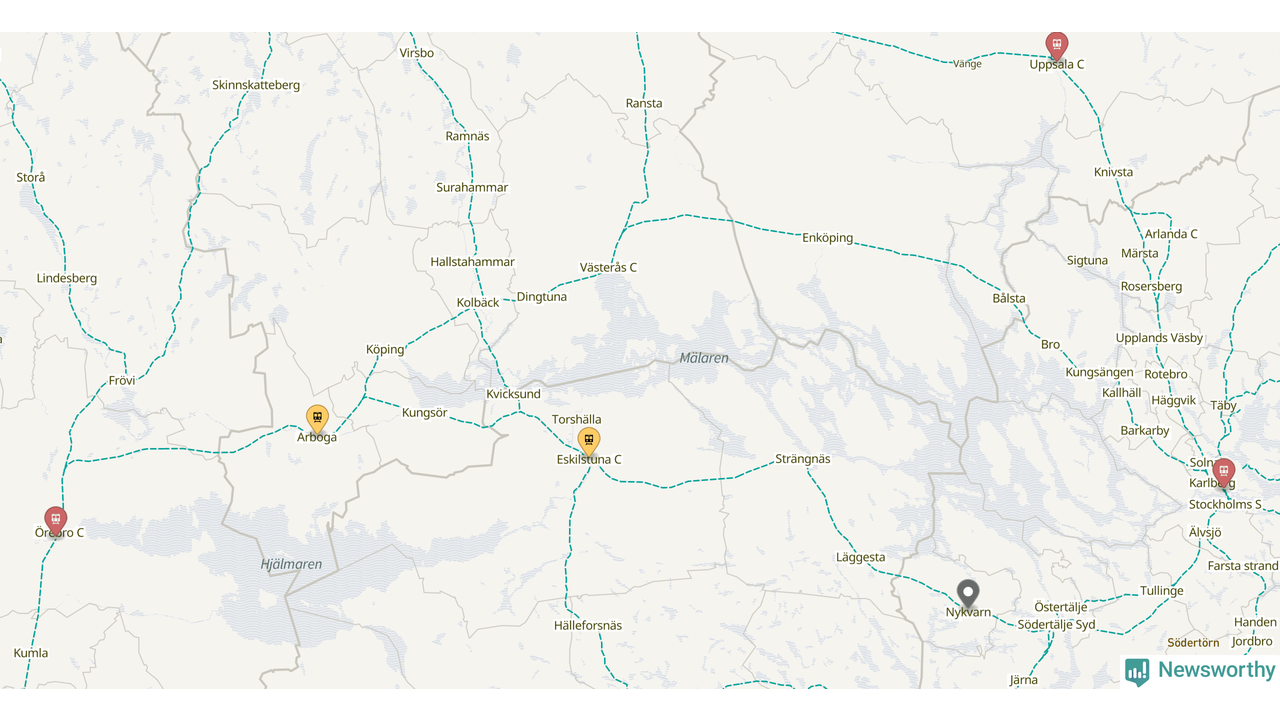Select the Köping town label
The height and width of the screenshot is (720, 1280).
click(x=385, y=350)
